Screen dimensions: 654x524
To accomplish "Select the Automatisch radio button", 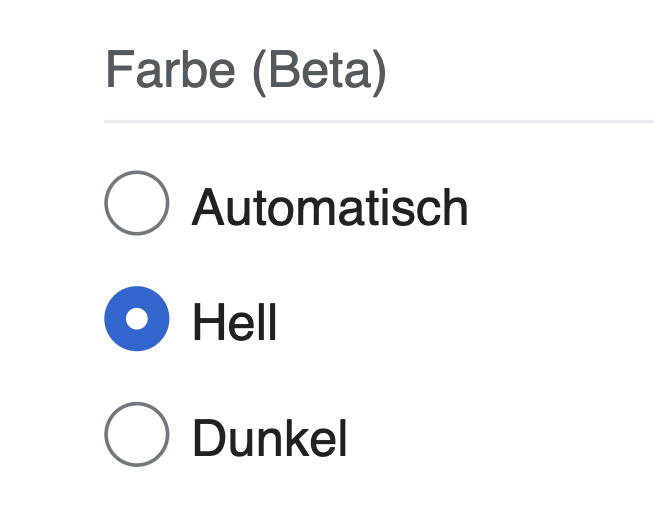I will coord(136,203).
